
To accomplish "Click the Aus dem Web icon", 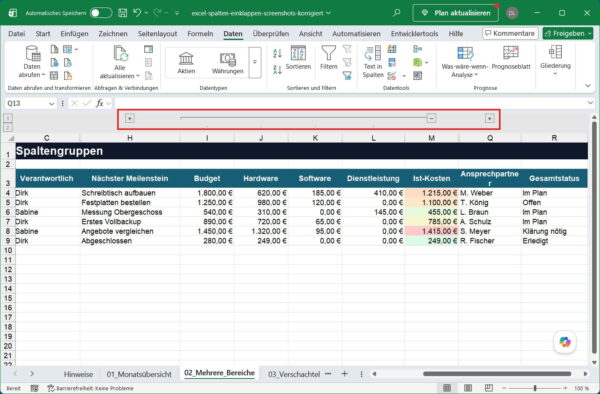I will click(x=54, y=62).
